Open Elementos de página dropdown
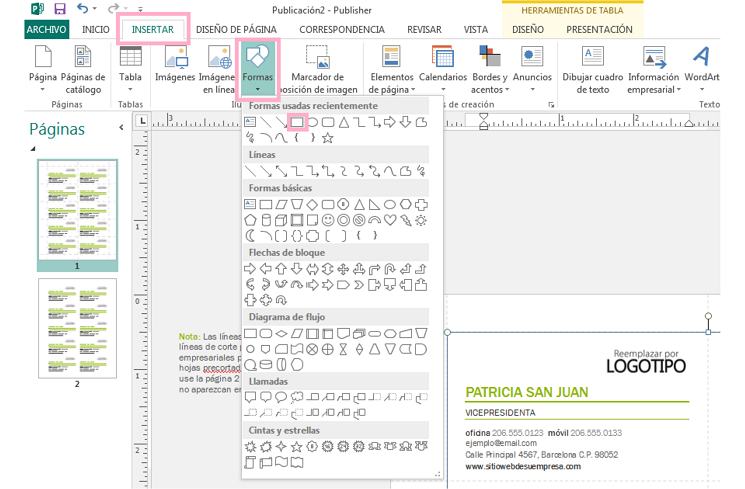 392,69
